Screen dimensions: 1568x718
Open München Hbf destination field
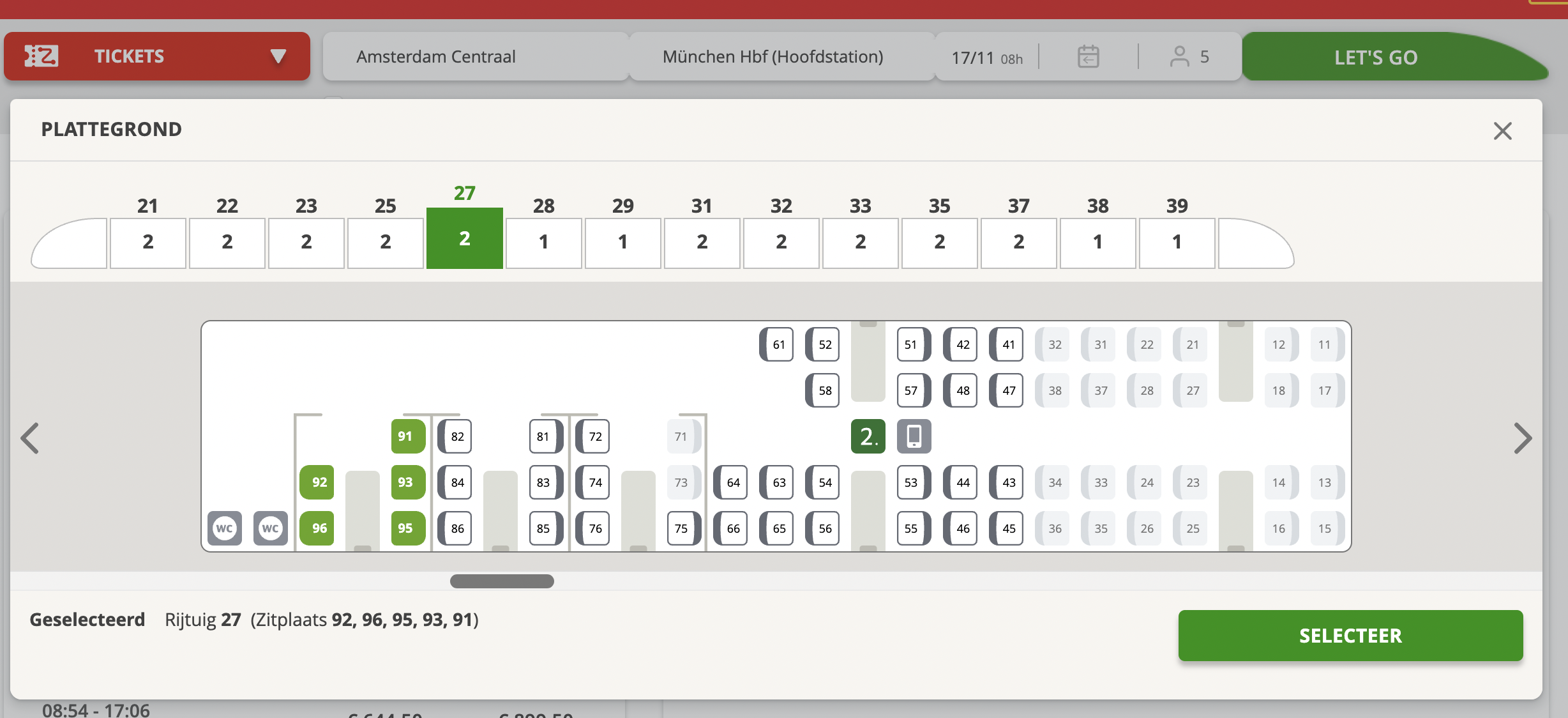[x=773, y=57]
